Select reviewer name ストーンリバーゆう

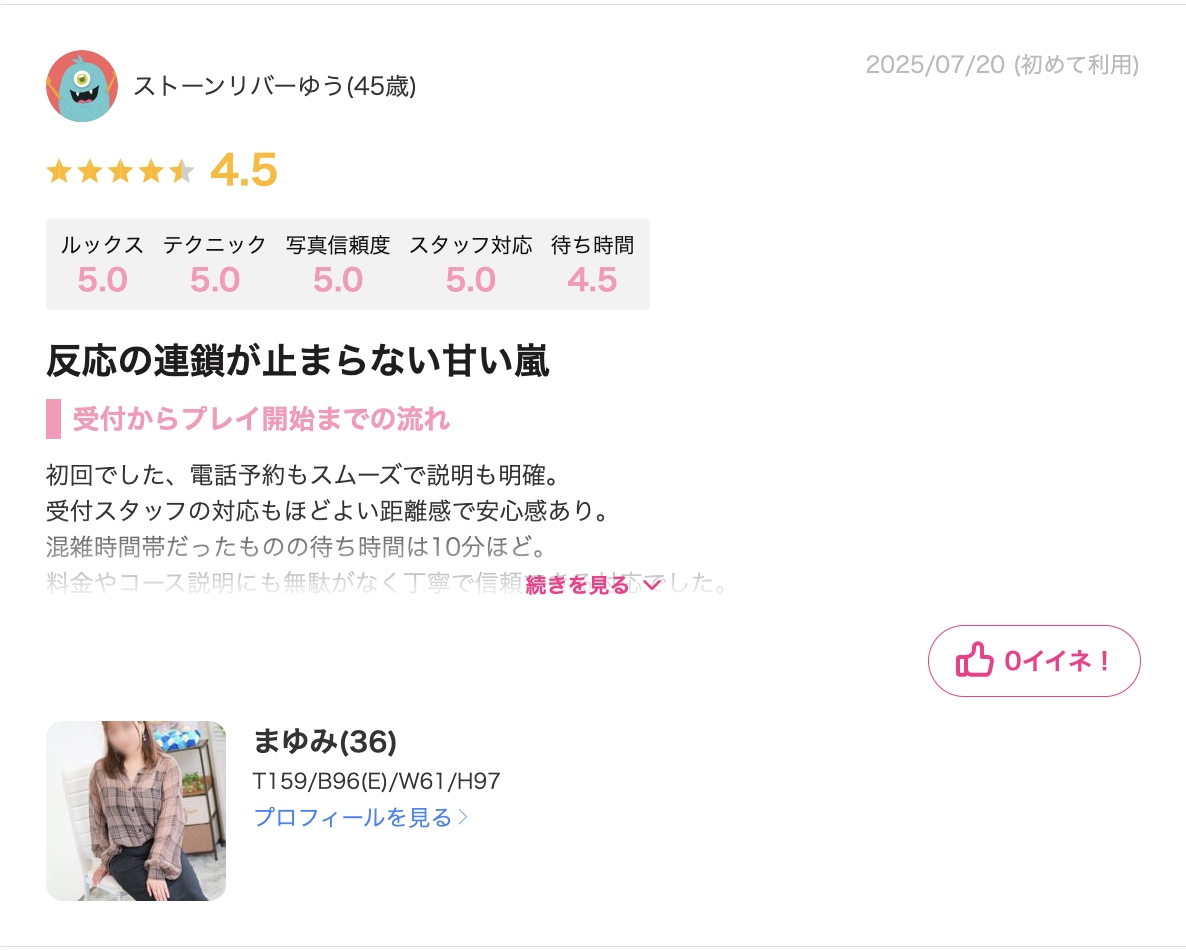(239, 86)
